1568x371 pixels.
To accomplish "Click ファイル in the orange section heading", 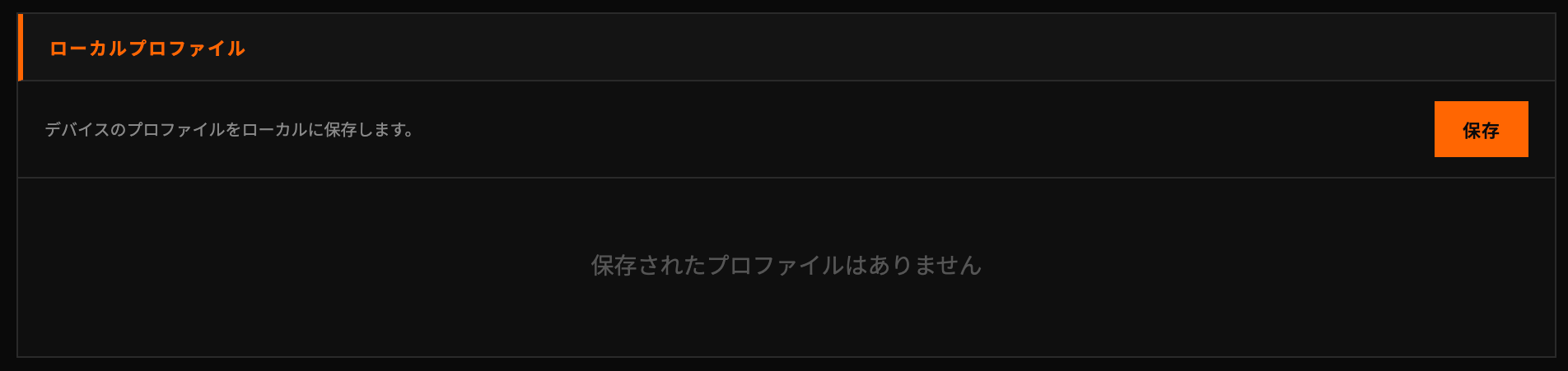I will pos(207,49).
